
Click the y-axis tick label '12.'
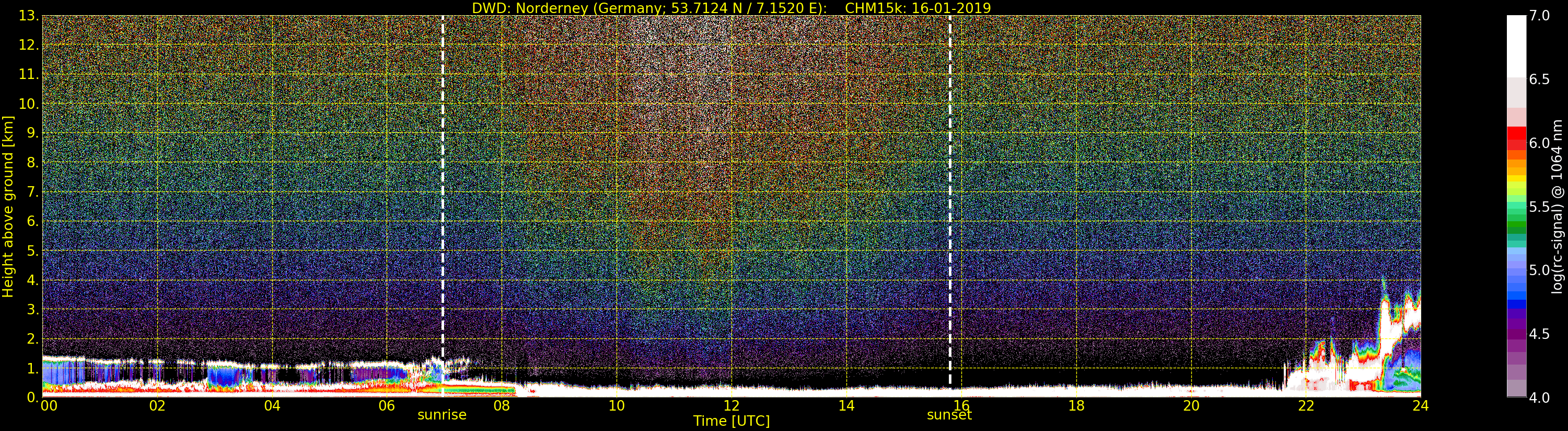click(x=29, y=45)
